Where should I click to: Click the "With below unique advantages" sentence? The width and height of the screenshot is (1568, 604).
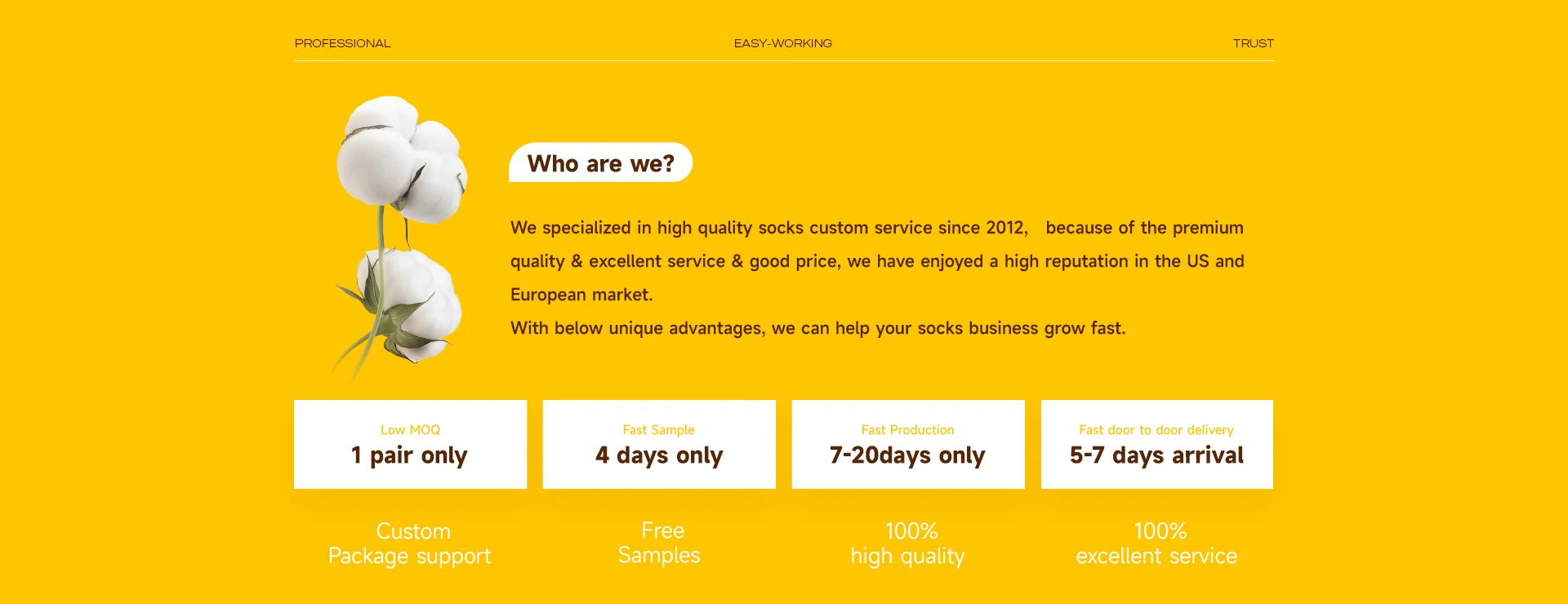coord(817,328)
